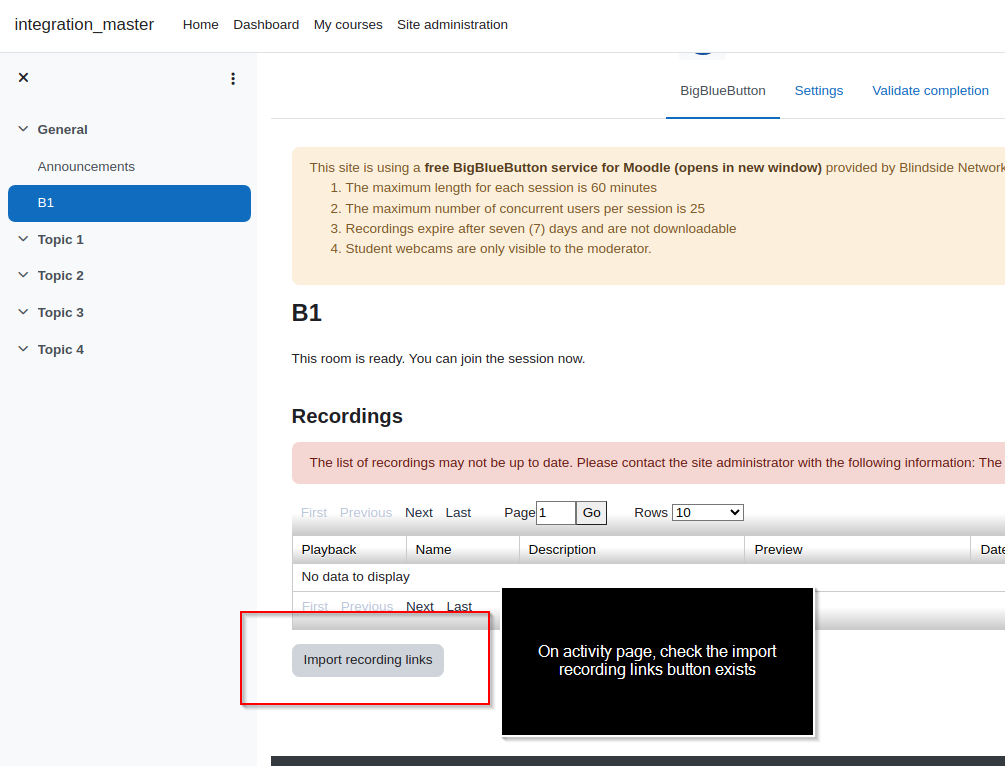Click Next in the bottom recordings pager
This screenshot has height=766, width=1005.
pos(420,606)
